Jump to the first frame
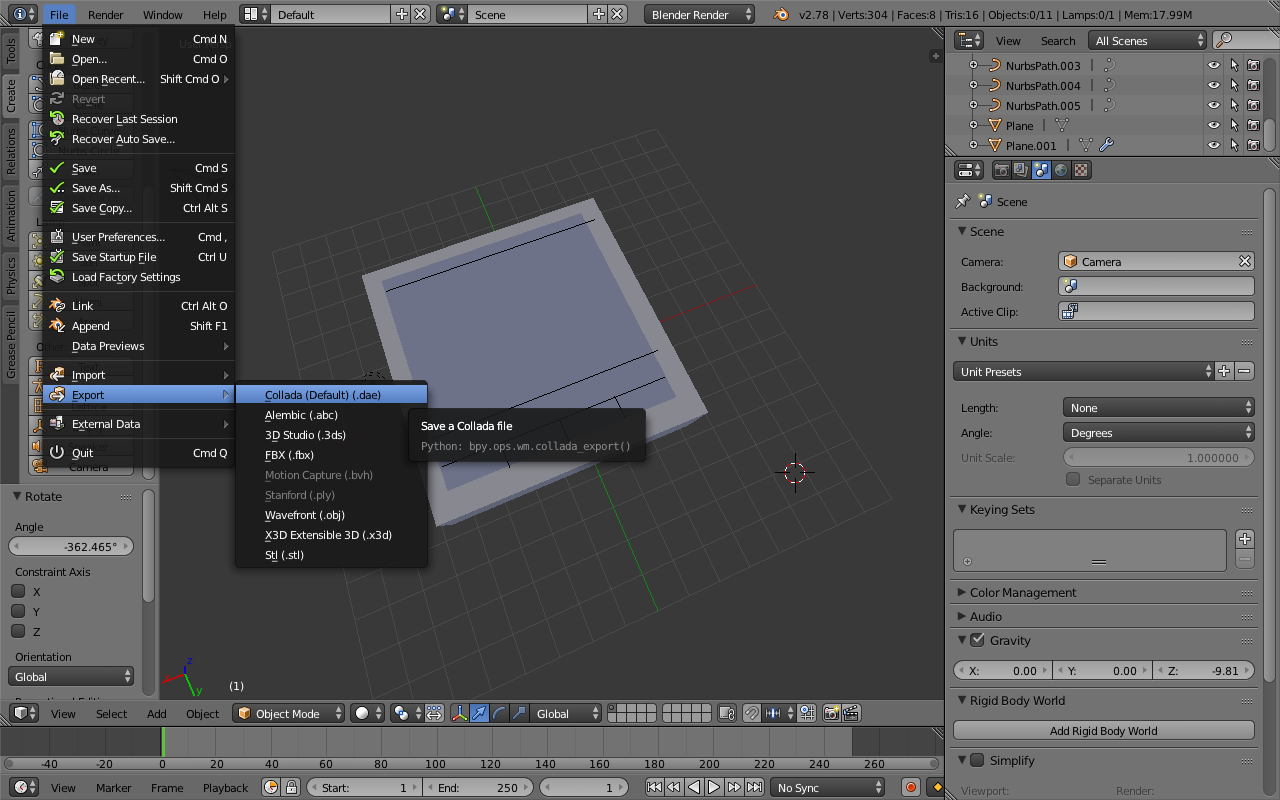Image resolution: width=1280 pixels, height=800 pixels. (x=654, y=787)
